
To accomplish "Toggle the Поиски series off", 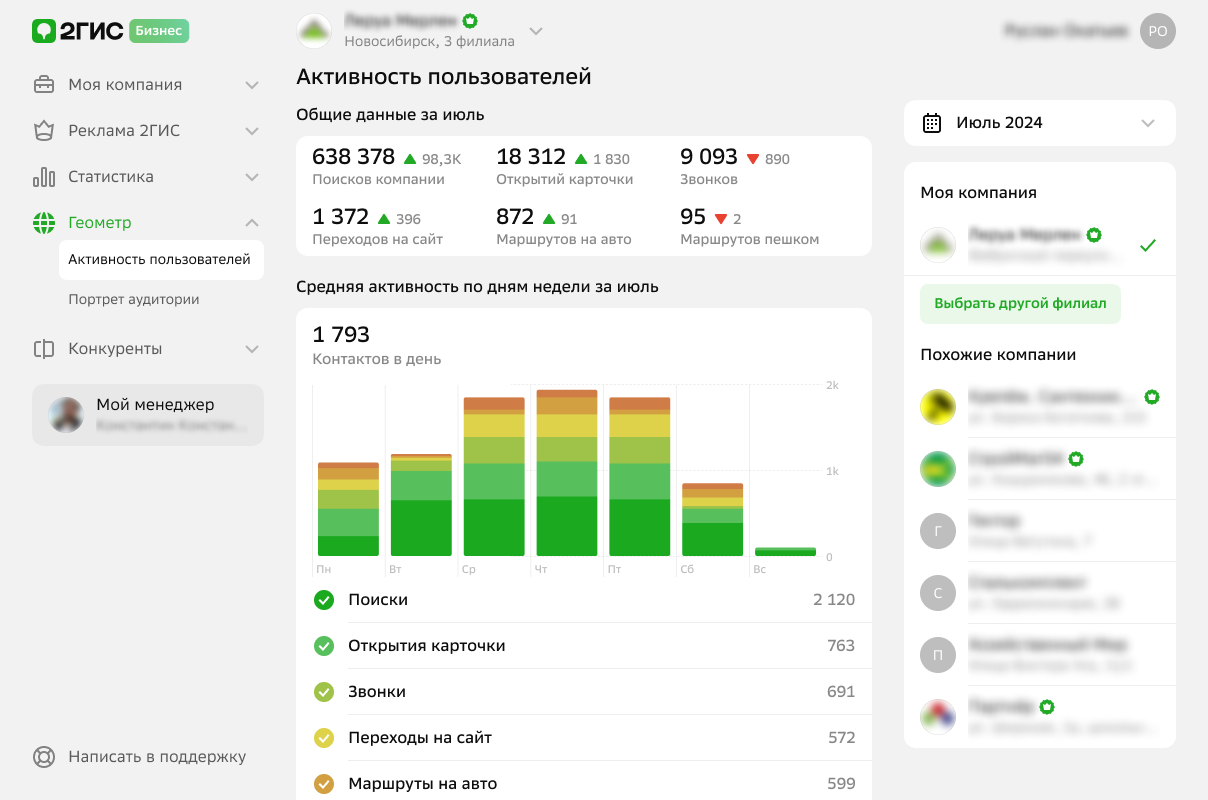I will pyautogui.click(x=323, y=600).
